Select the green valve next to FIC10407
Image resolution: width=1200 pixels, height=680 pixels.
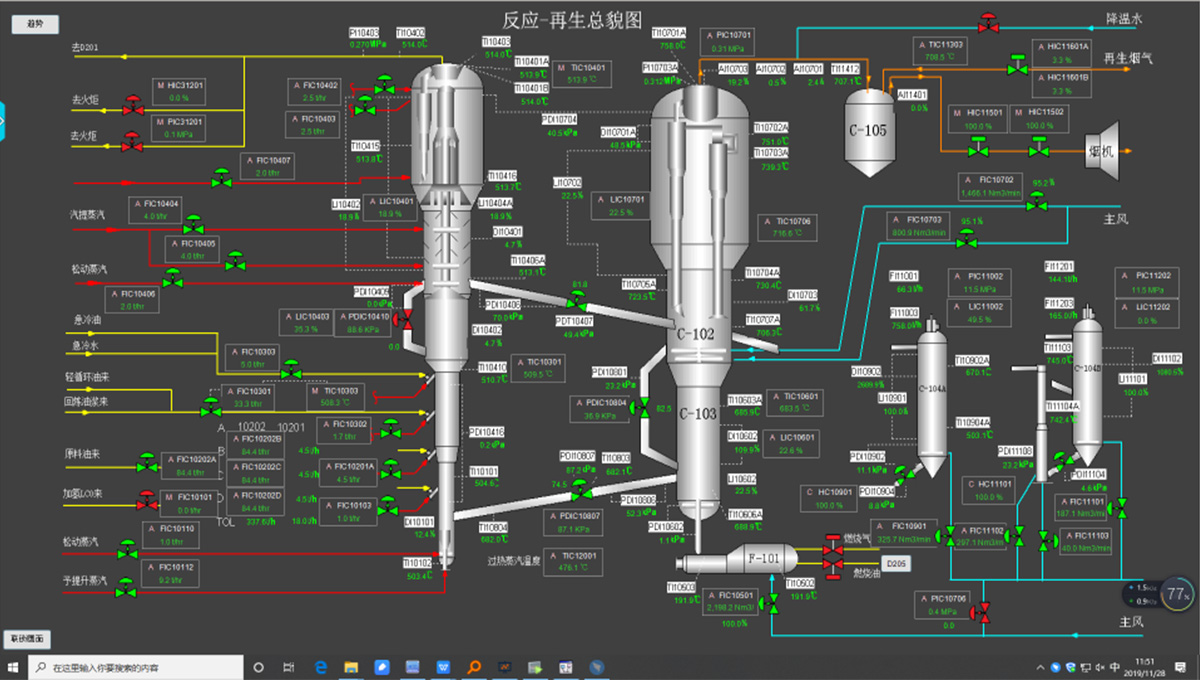[x=222, y=180]
